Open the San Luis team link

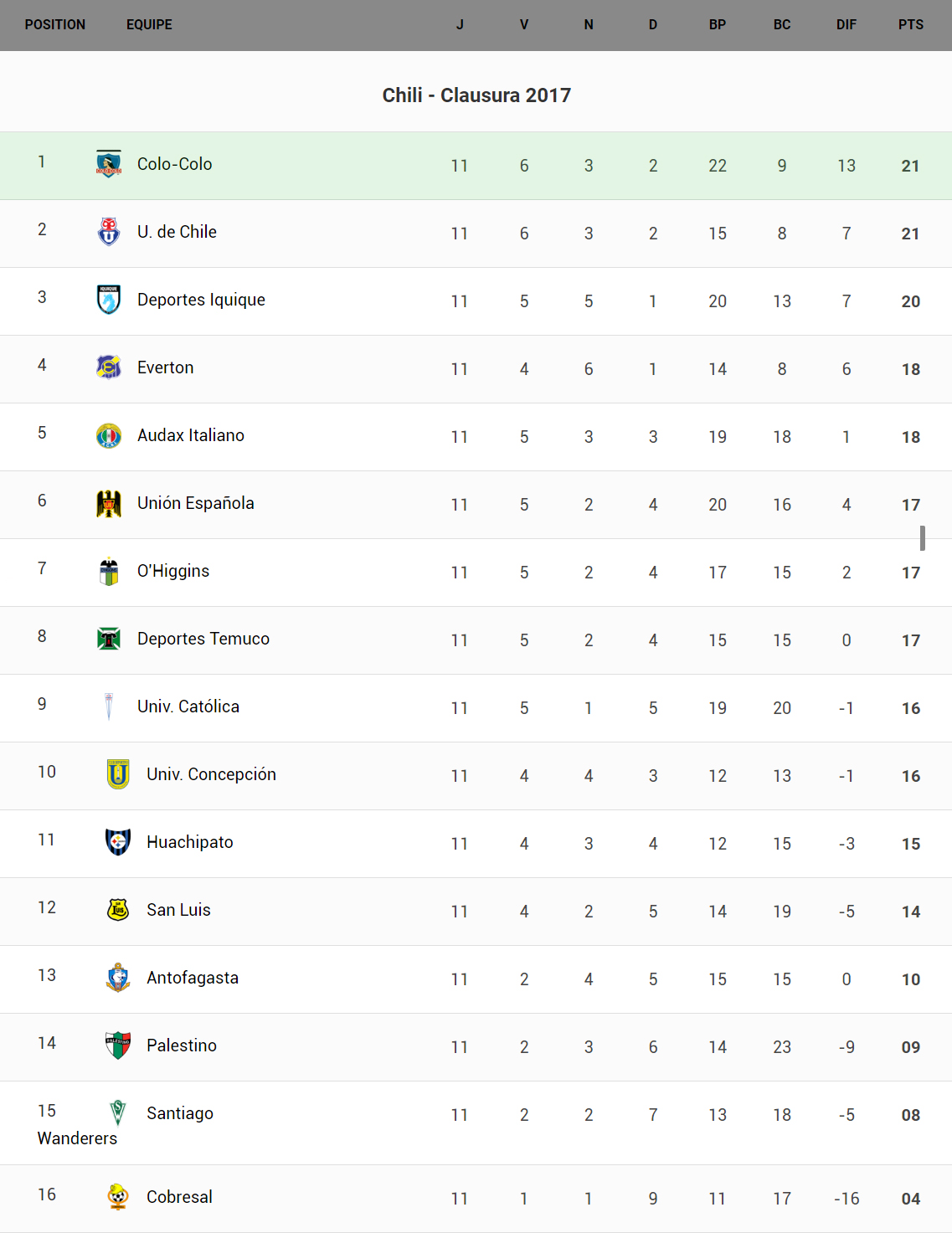pyautogui.click(x=178, y=910)
